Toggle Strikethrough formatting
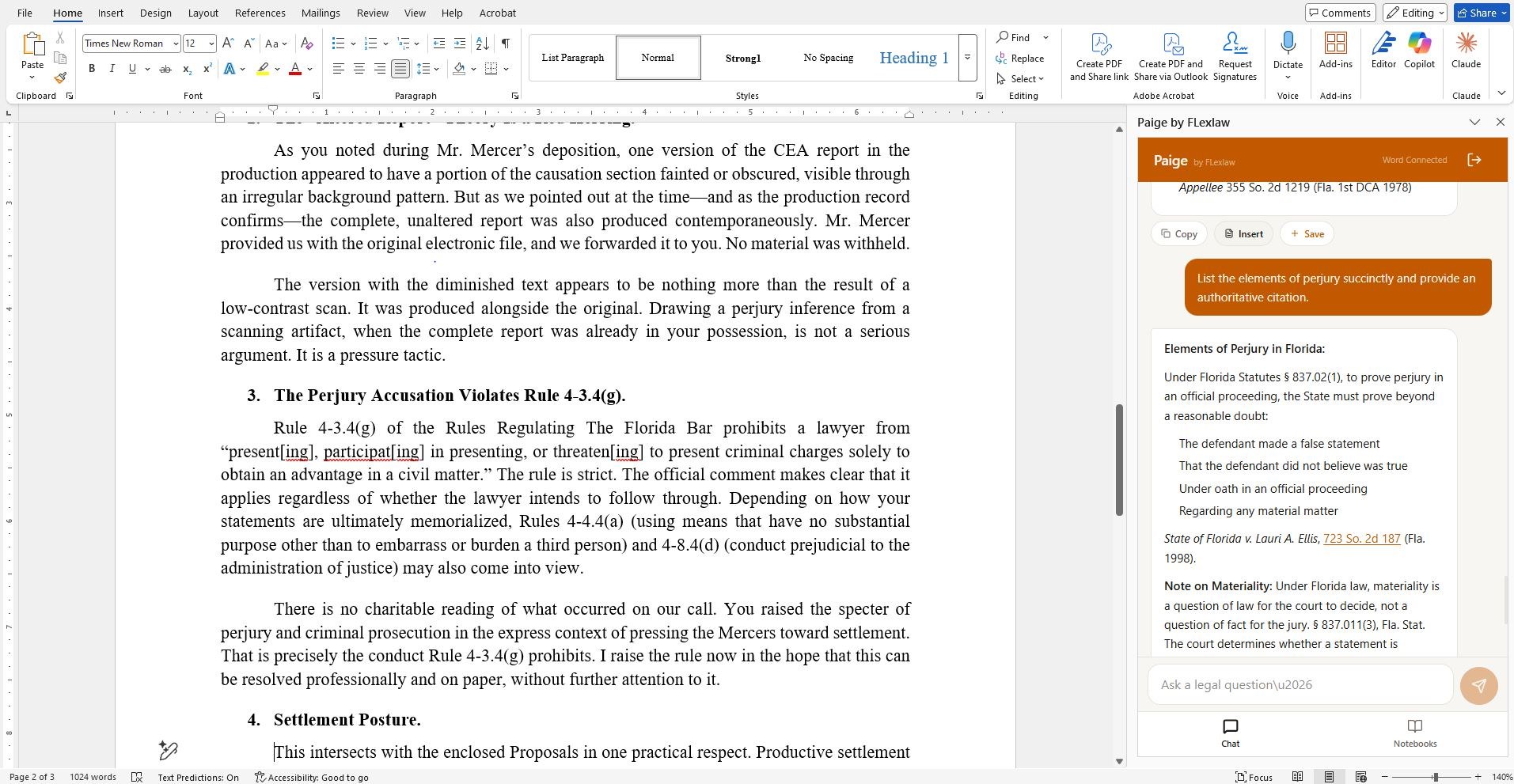 pos(165,70)
